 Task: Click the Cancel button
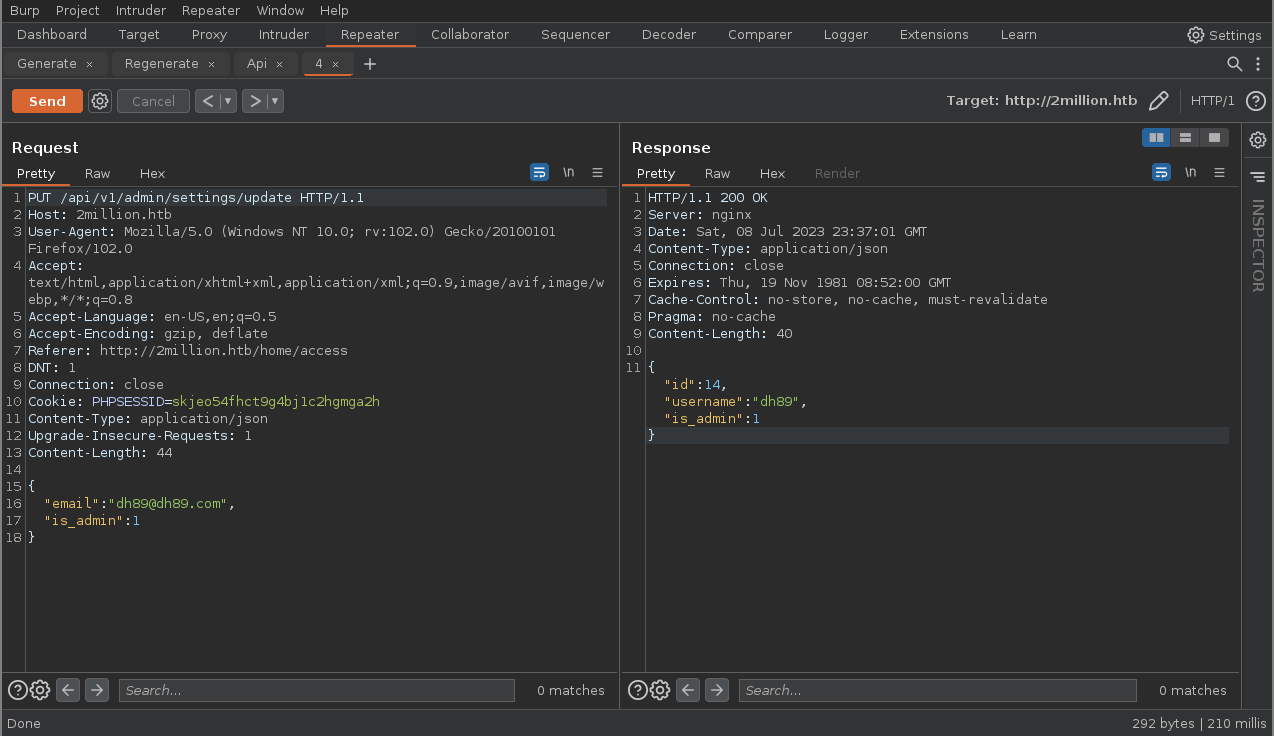[x=153, y=101]
